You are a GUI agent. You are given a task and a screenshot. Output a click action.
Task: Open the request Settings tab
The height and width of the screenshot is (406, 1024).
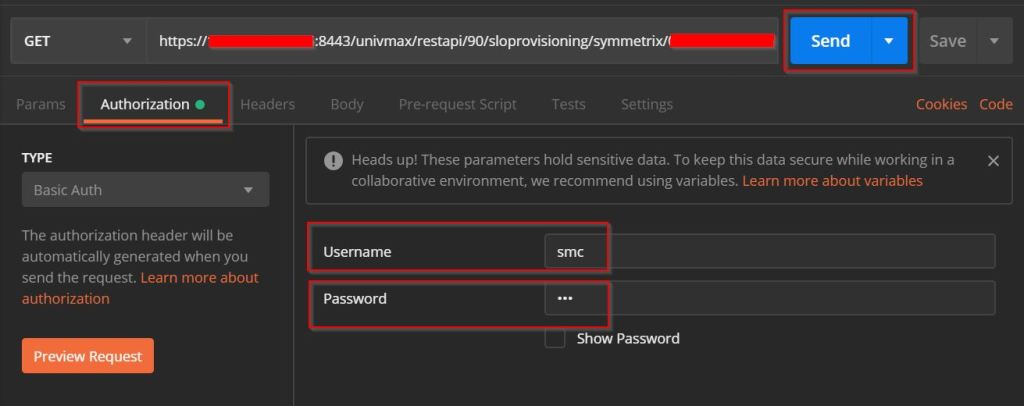(646, 104)
